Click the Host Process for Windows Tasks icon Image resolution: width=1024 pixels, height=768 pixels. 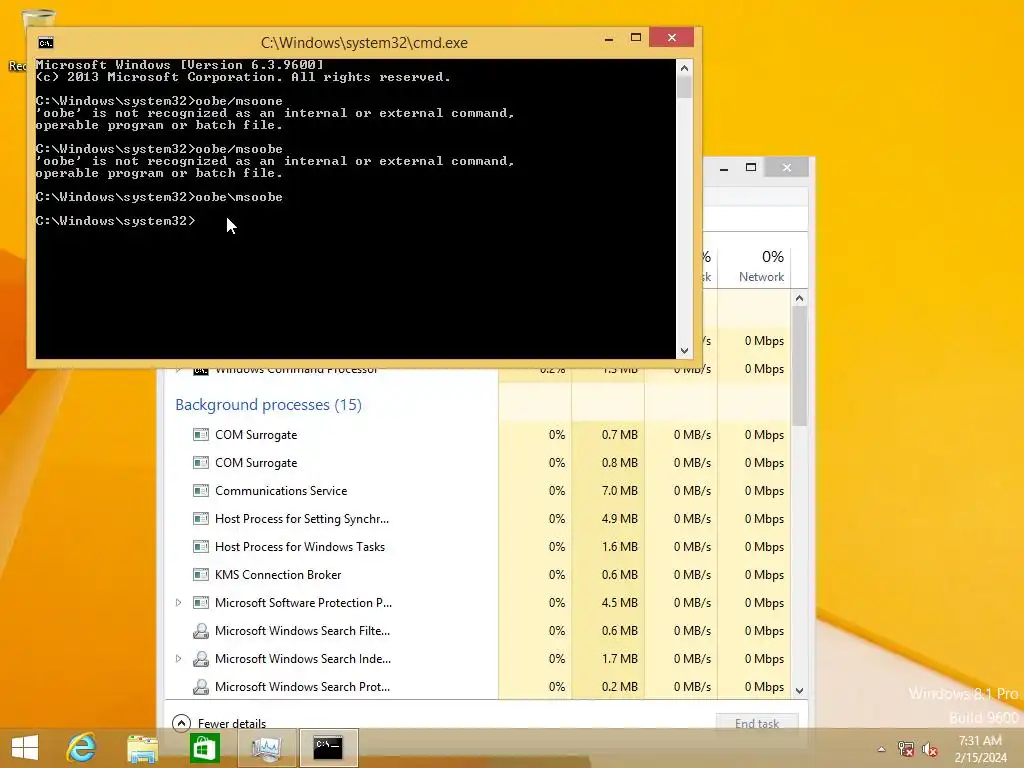[200, 547]
